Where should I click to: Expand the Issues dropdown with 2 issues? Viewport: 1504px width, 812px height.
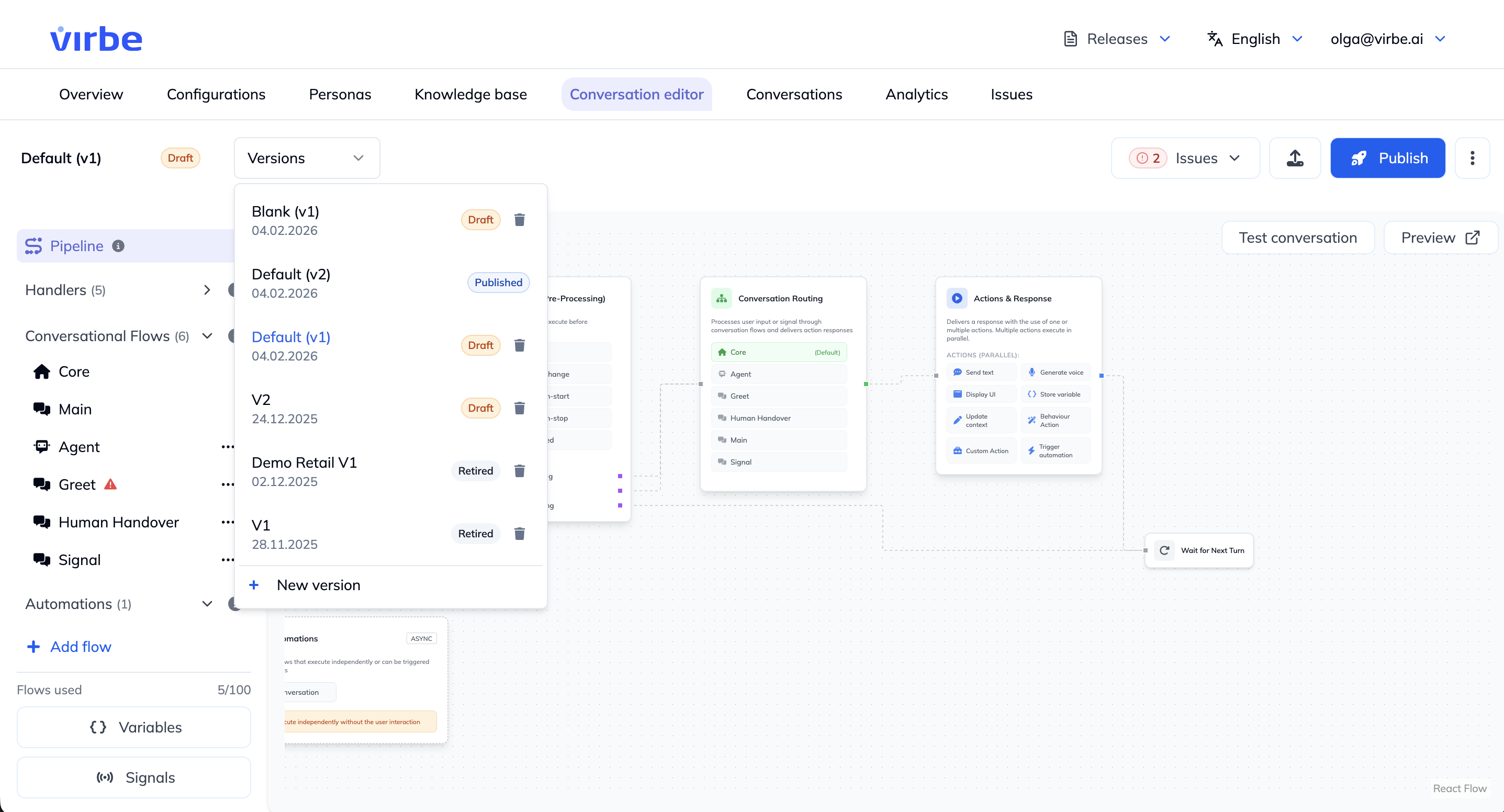click(1185, 158)
